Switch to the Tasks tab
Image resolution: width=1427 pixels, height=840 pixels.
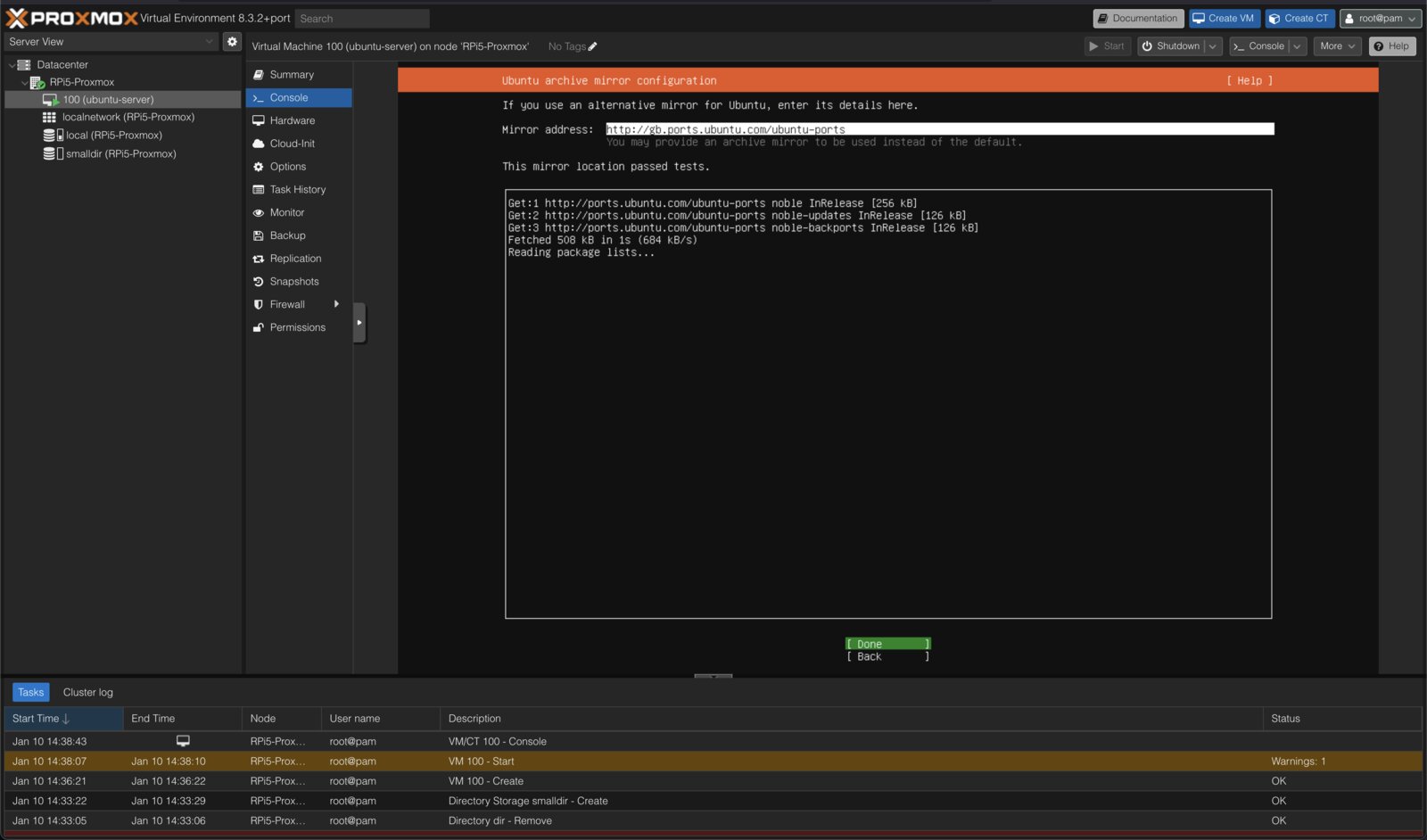coord(31,693)
